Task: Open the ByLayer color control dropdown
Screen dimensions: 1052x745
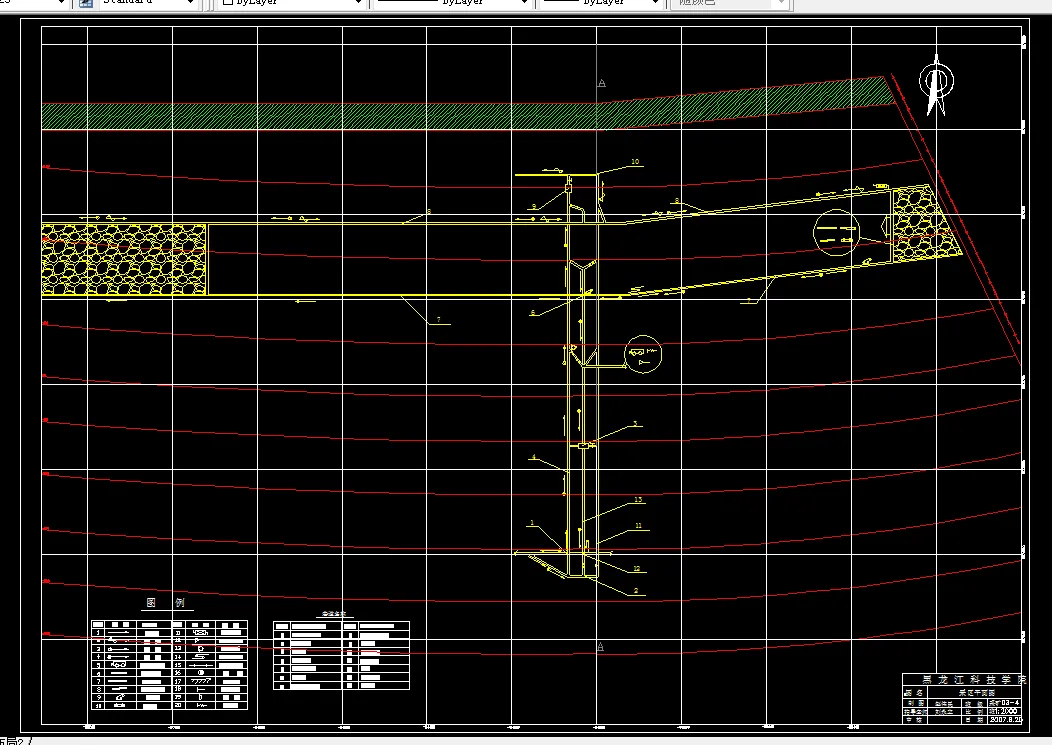Action: click(x=358, y=3)
